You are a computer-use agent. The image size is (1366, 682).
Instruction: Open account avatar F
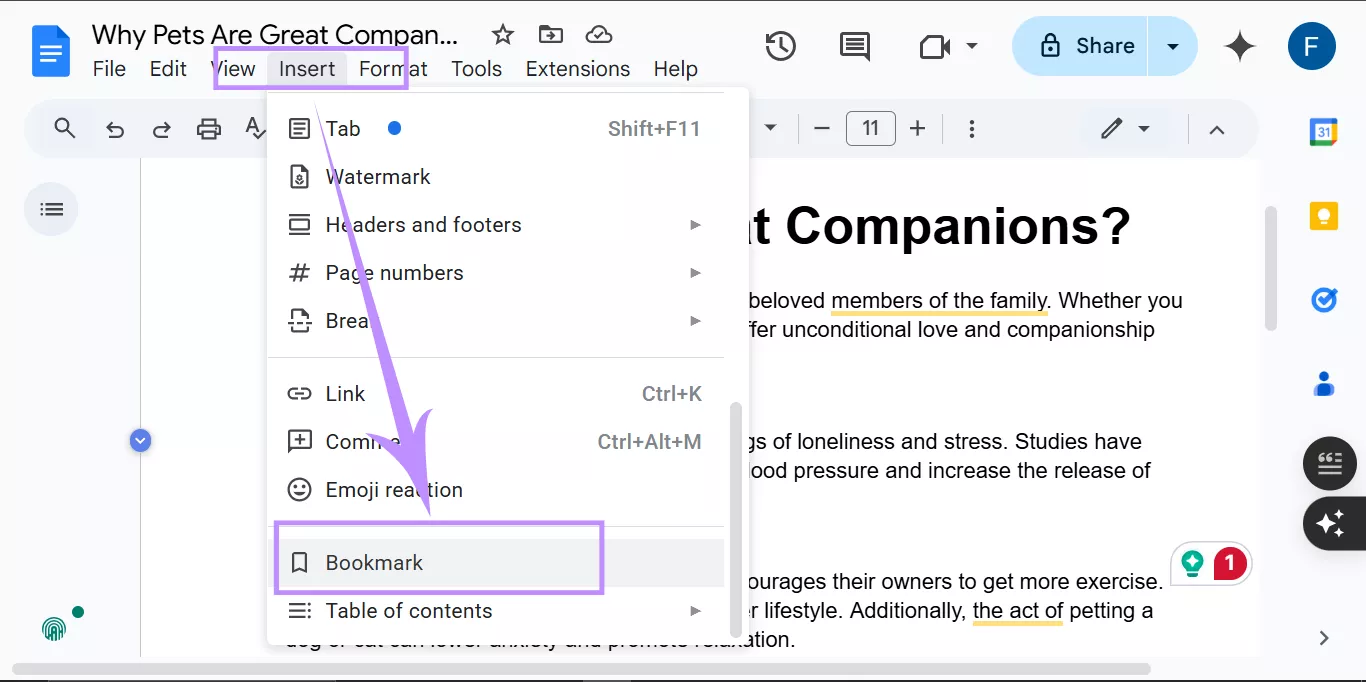(1312, 46)
